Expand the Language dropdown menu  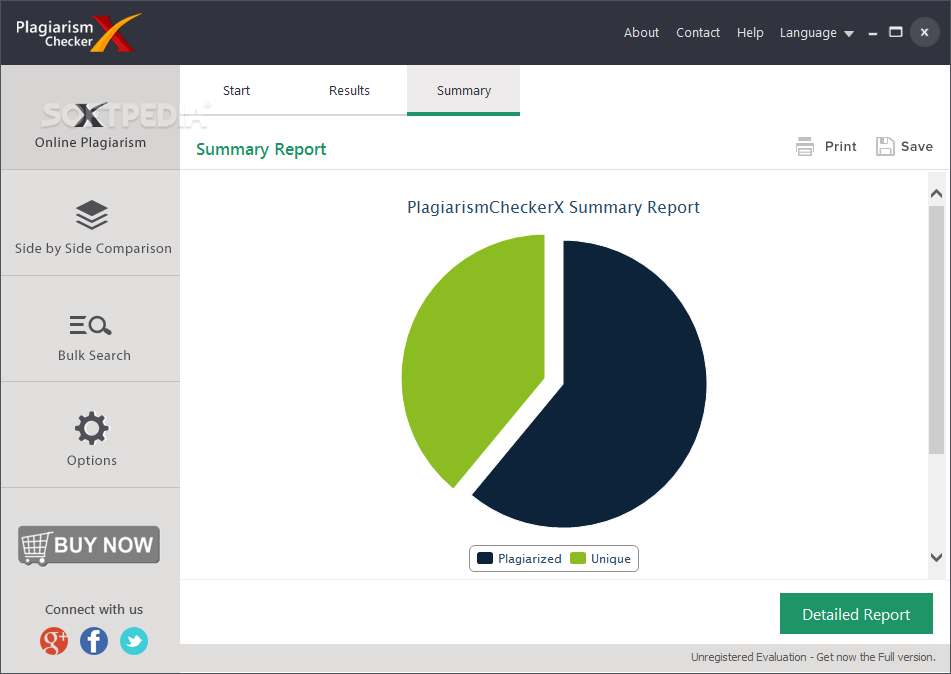coord(816,33)
